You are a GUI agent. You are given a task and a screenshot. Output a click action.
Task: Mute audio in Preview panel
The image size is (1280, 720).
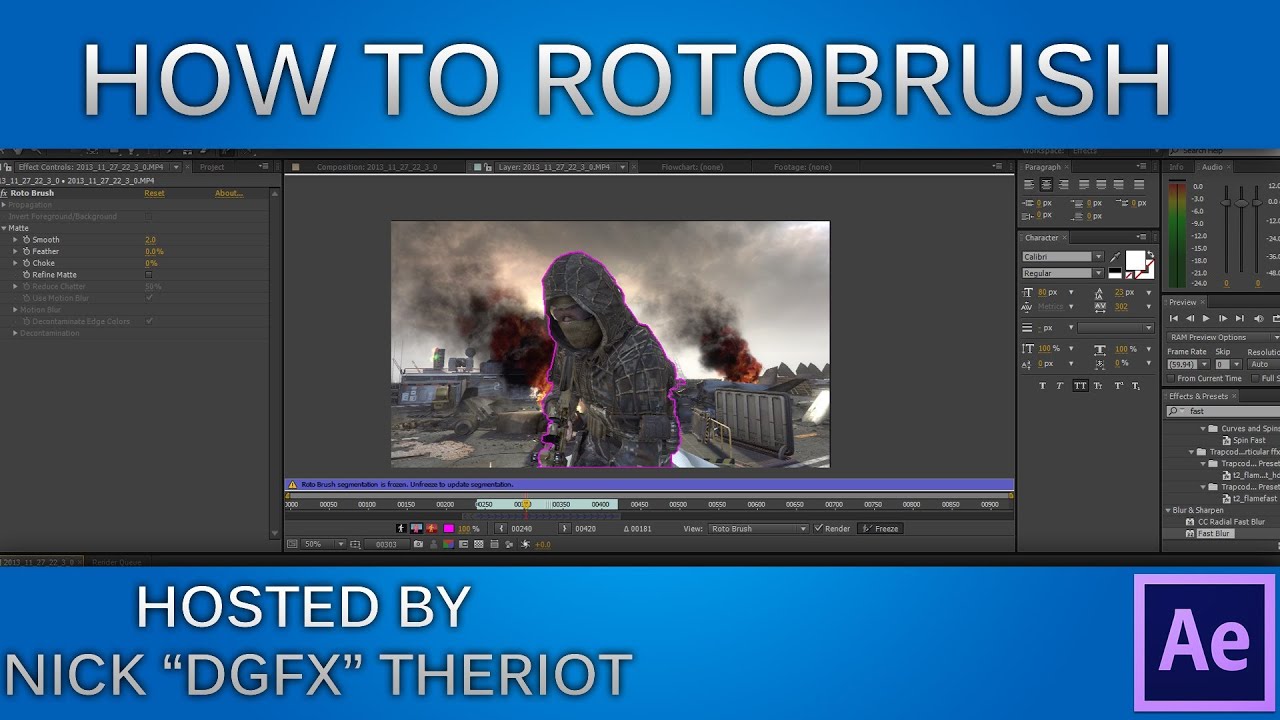pyautogui.click(x=1258, y=318)
